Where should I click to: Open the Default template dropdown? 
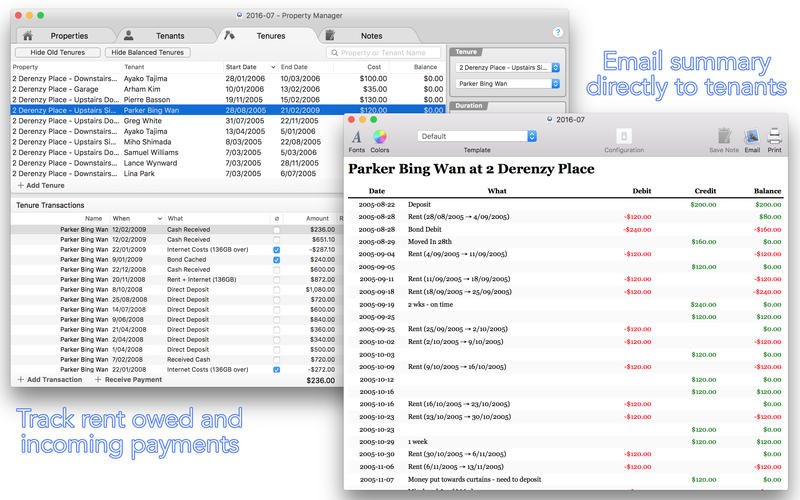click(477, 136)
